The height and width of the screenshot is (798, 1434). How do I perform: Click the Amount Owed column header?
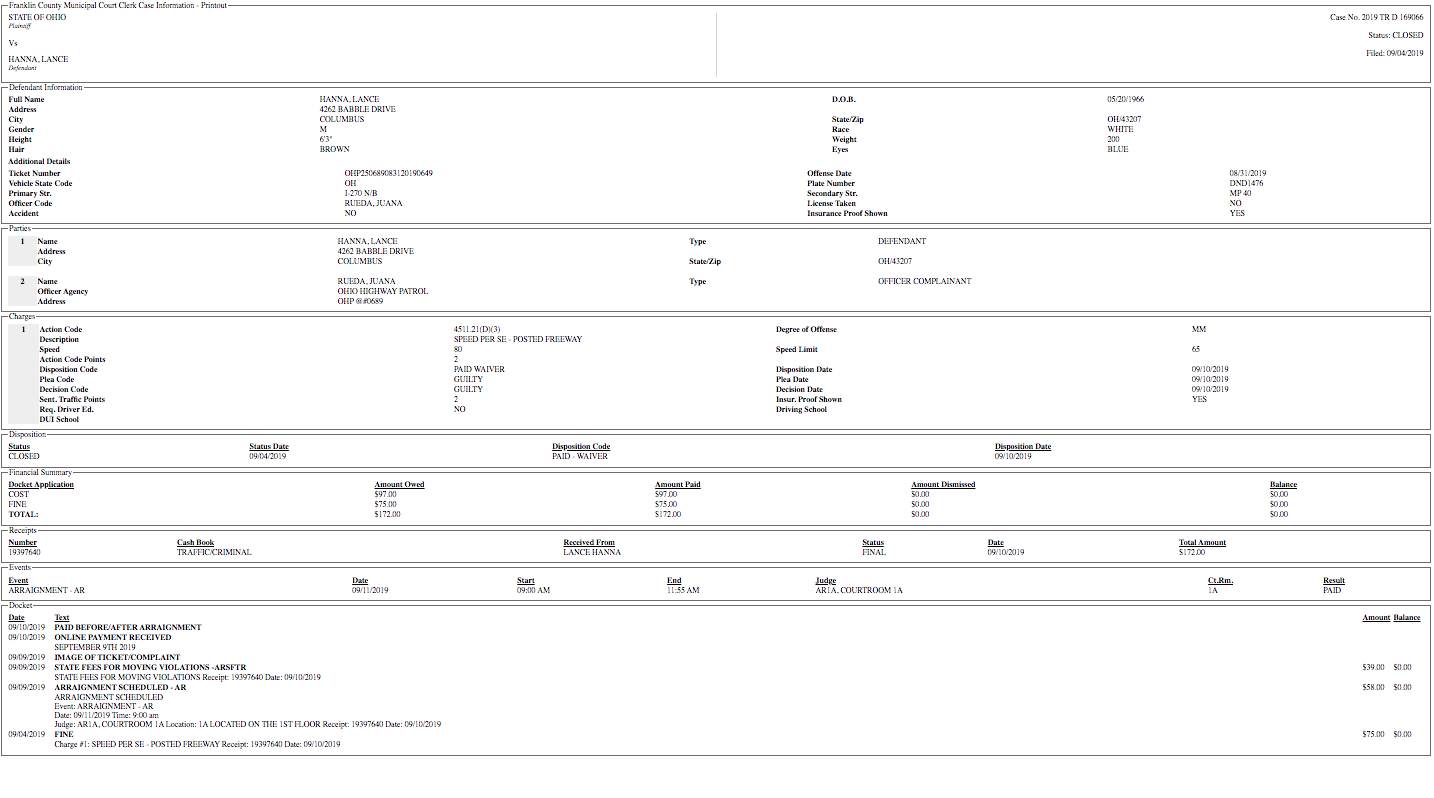click(x=400, y=484)
